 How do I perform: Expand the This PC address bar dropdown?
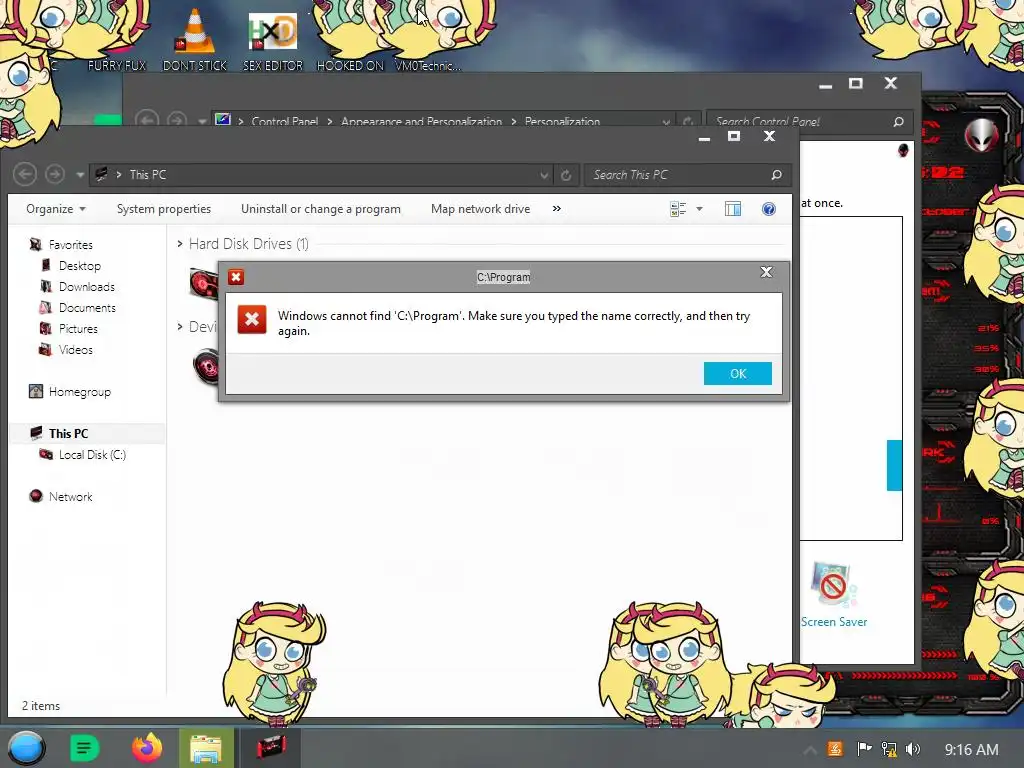[x=543, y=175]
